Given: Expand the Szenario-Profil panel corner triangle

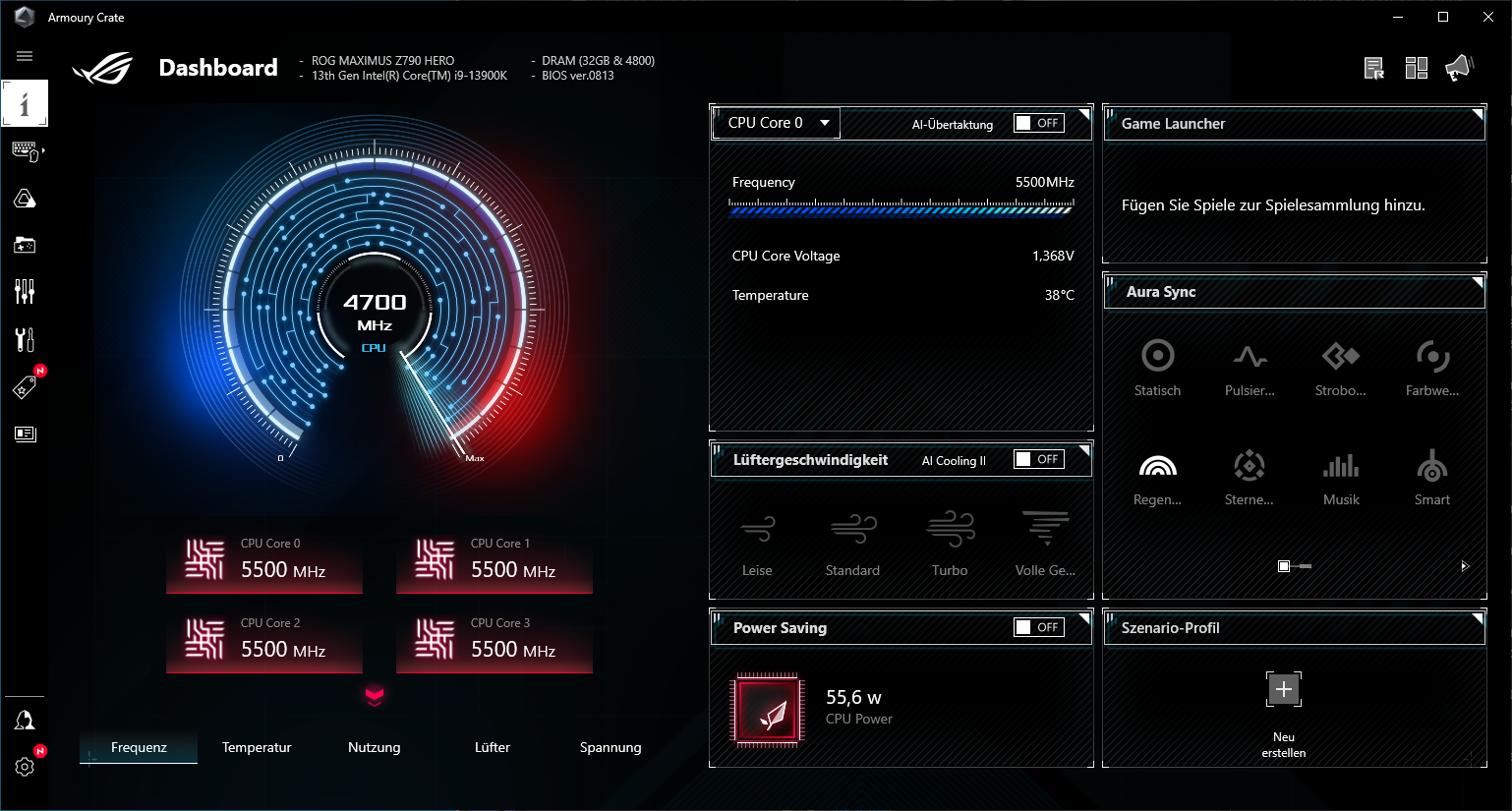Looking at the screenshot, I should click(x=1478, y=618).
